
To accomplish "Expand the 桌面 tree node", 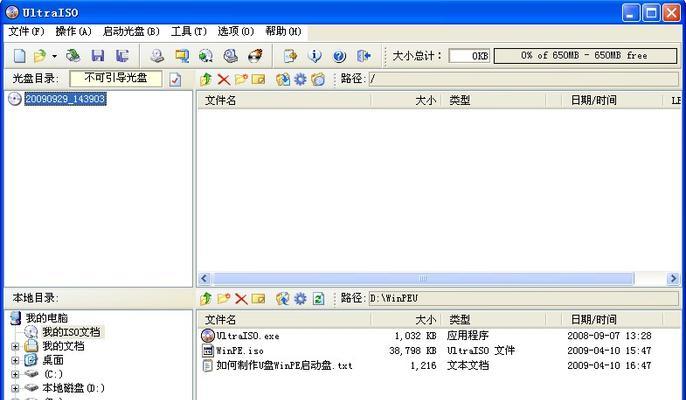I will point(15,361).
